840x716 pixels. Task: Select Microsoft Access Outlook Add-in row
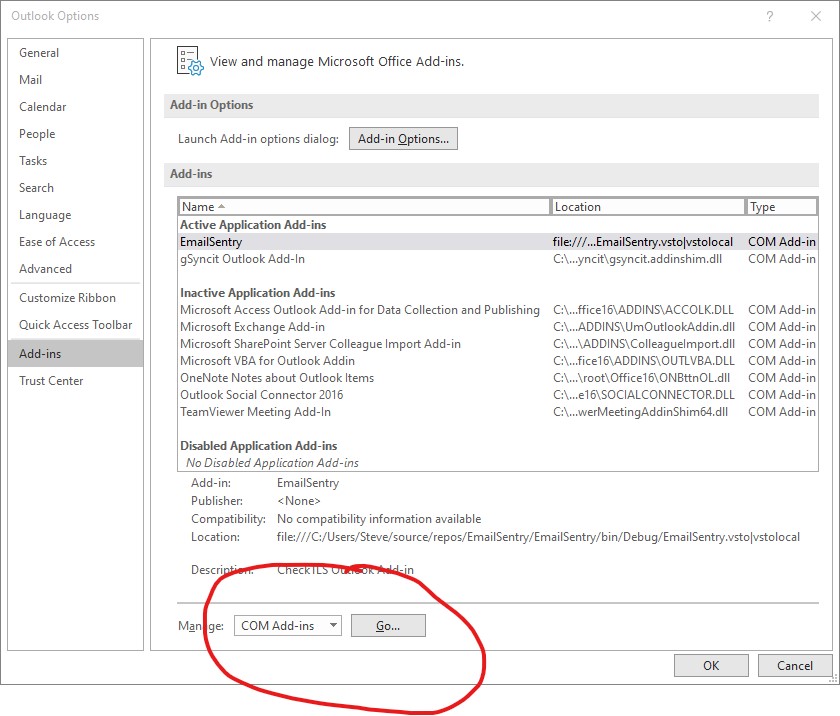coord(498,310)
